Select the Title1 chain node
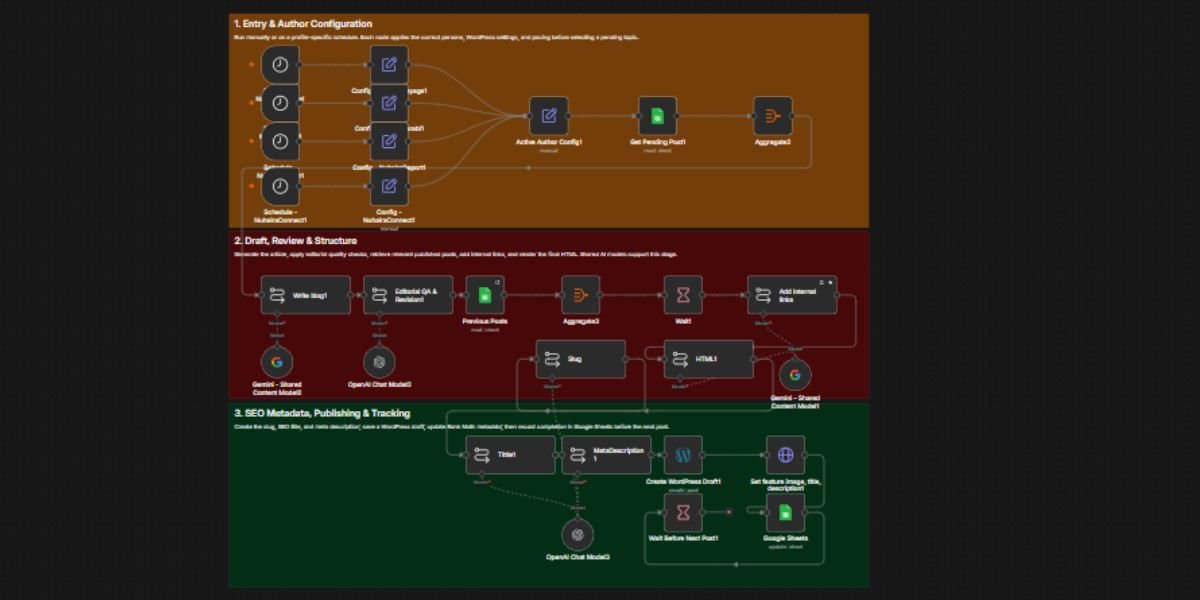The image size is (1200, 600). pos(510,455)
